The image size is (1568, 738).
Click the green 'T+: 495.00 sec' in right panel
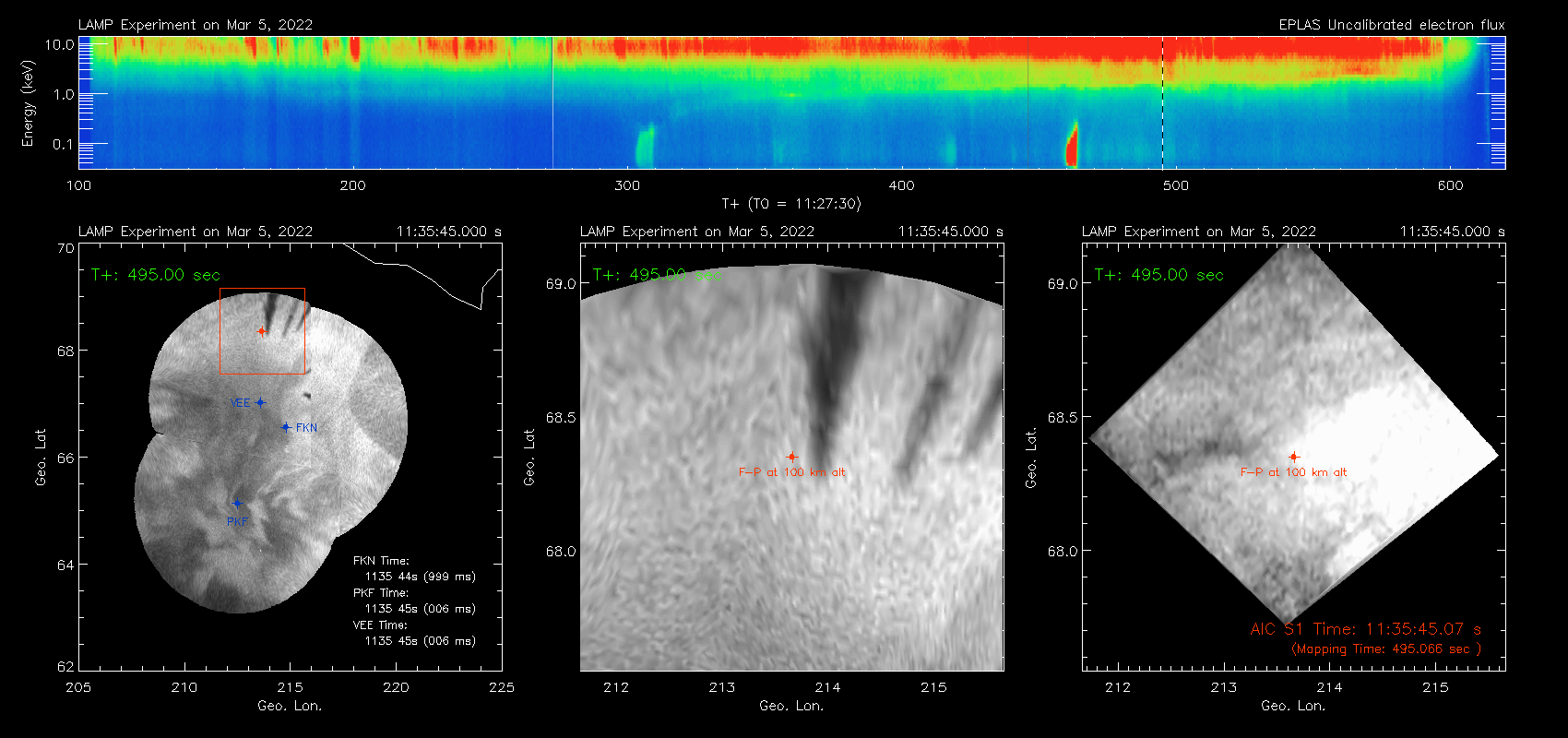pos(1159,275)
